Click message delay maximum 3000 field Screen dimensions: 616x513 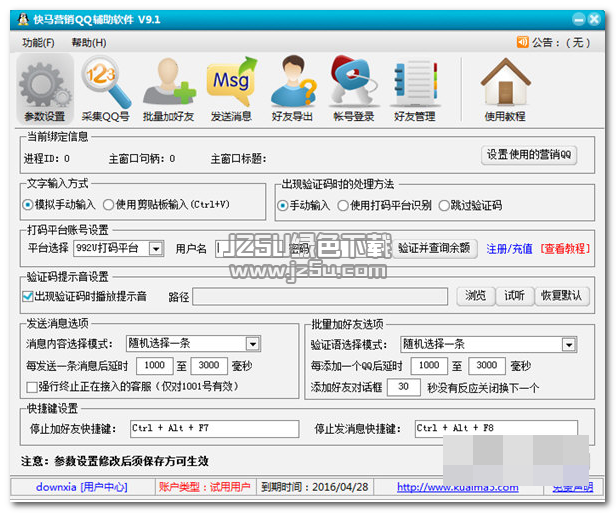[209, 366]
